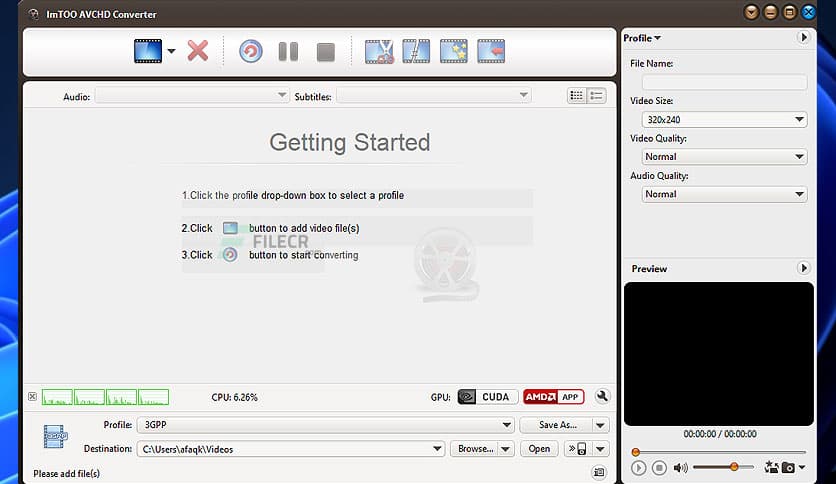Expand the Profile panel arrow button
This screenshot has width=836, height=484.
pyautogui.click(x=803, y=37)
